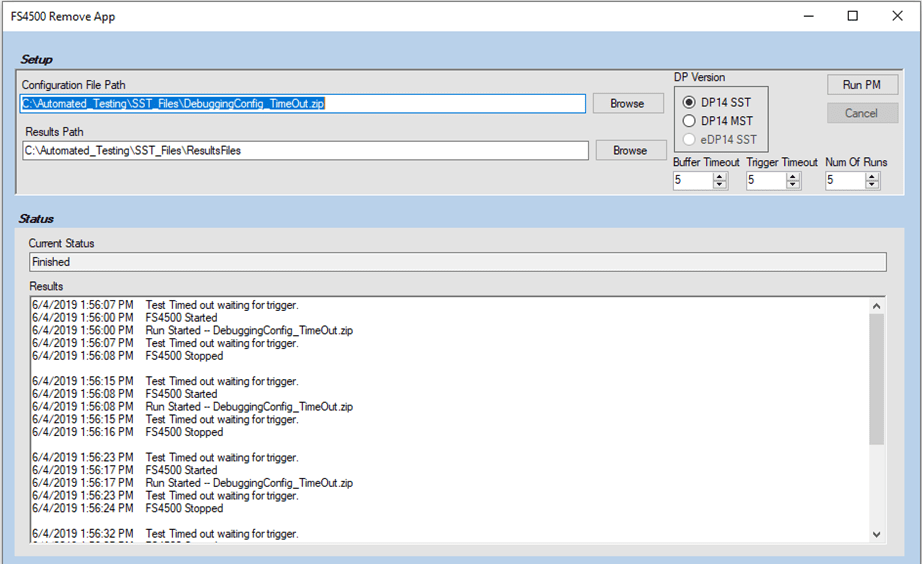
Task: Increase the Buffer Timeout value
Action: click(720, 176)
